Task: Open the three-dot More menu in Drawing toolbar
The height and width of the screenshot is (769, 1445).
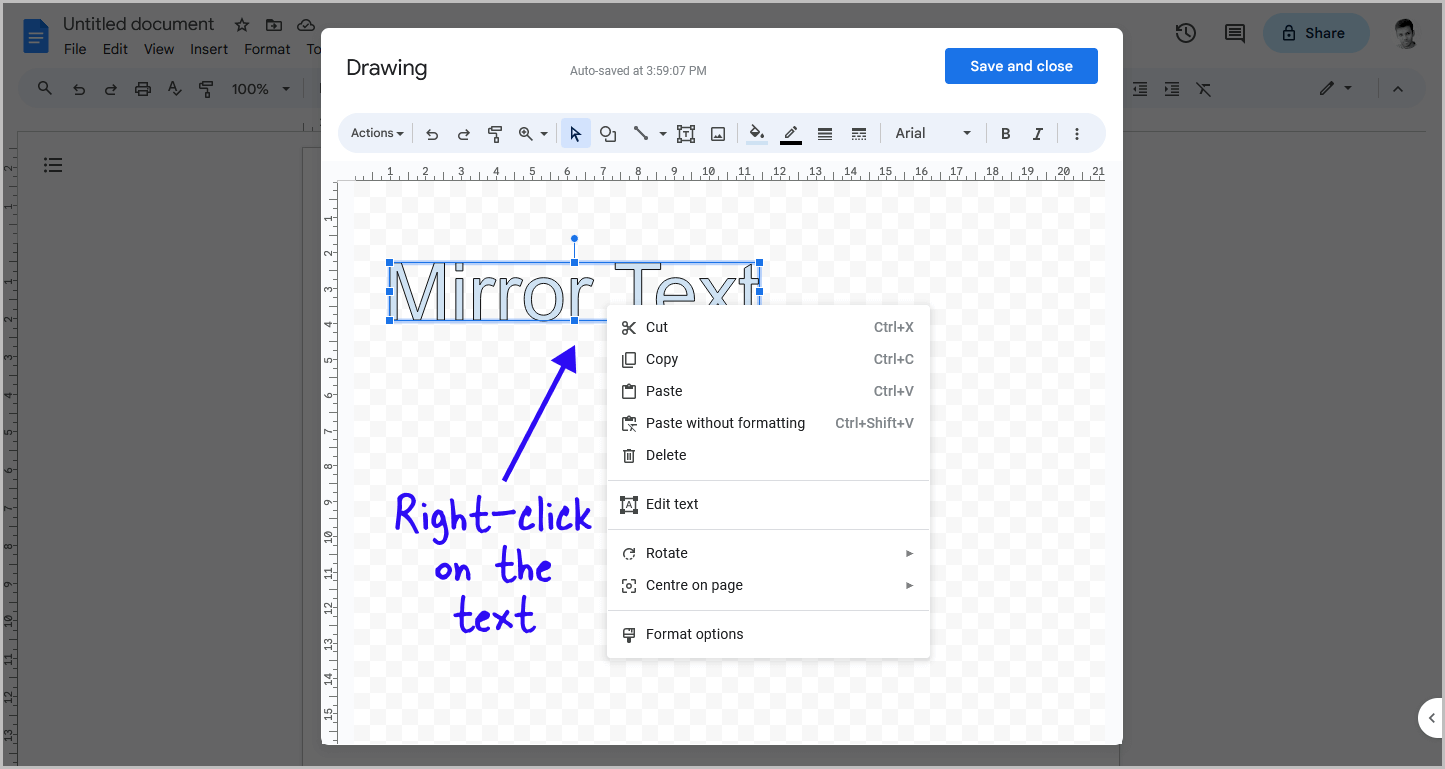Action: click(x=1077, y=133)
